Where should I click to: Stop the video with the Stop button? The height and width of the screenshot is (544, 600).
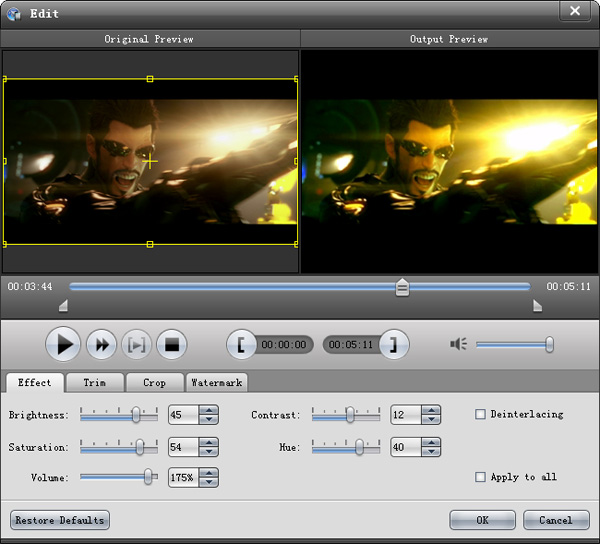pyautogui.click(x=172, y=345)
